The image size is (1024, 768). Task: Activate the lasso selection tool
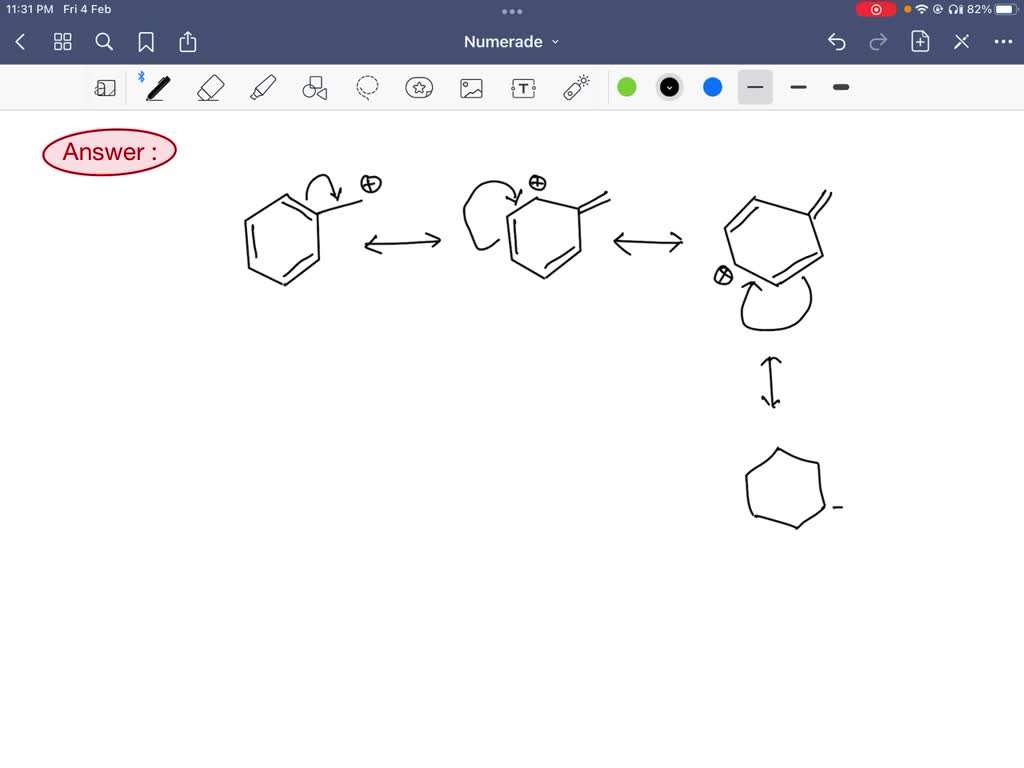coord(366,87)
